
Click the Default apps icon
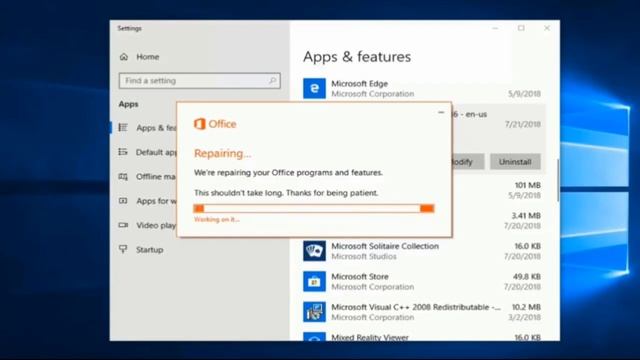(x=123, y=152)
